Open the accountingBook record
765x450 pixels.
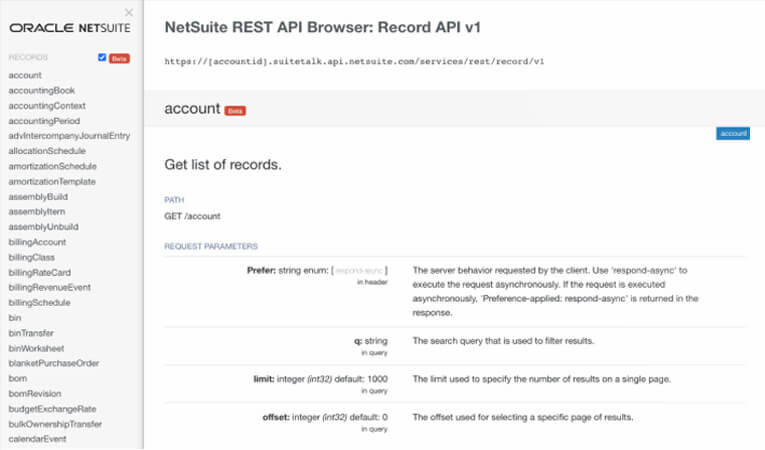pyautogui.click(x=41, y=90)
